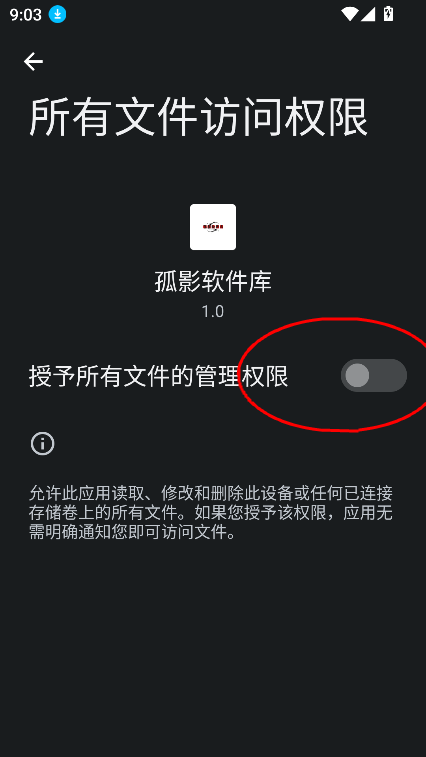Tap the description line starting 存储卷上的所有文件
The height and width of the screenshot is (757, 426).
coord(211,513)
